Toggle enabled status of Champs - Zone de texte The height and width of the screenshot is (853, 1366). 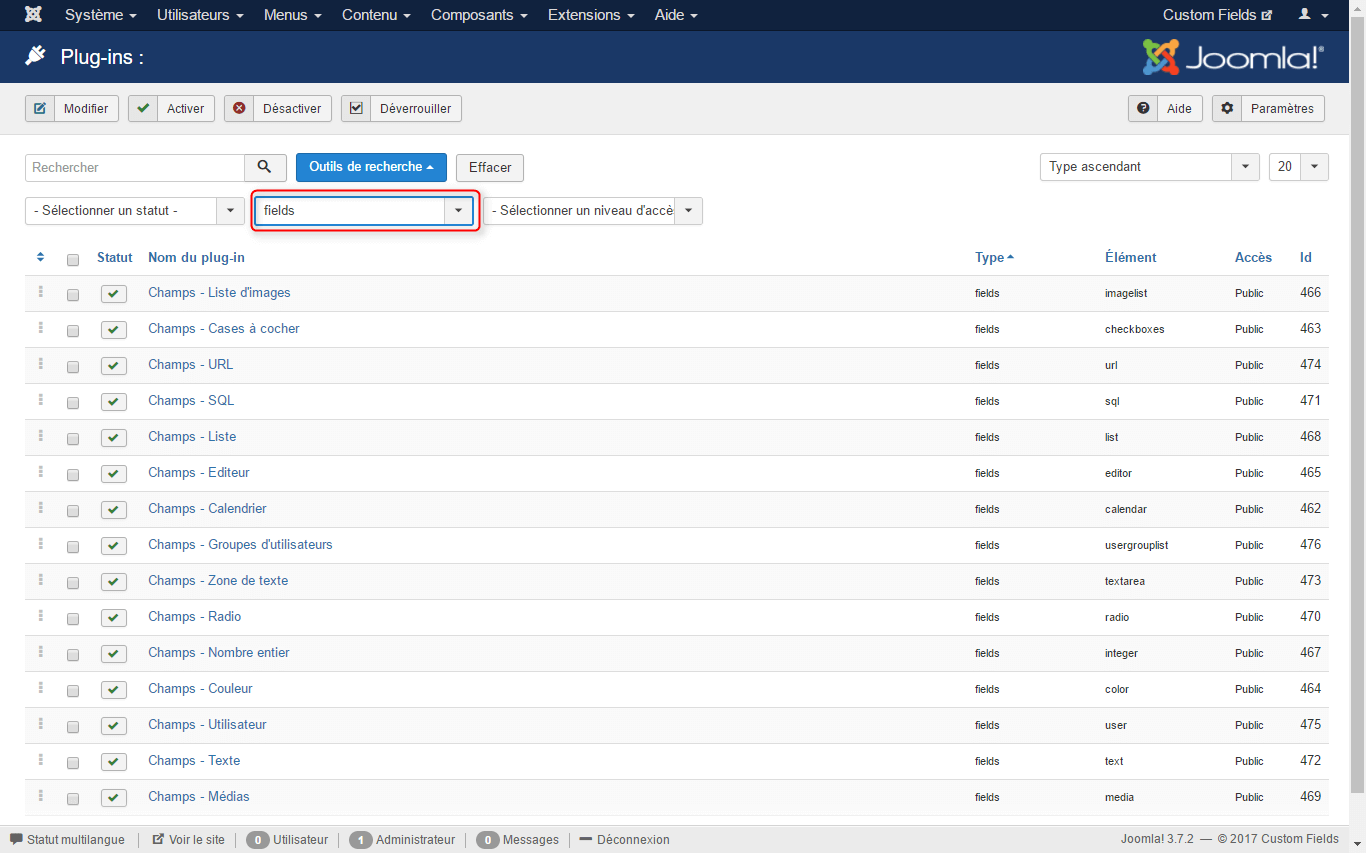(x=114, y=582)
